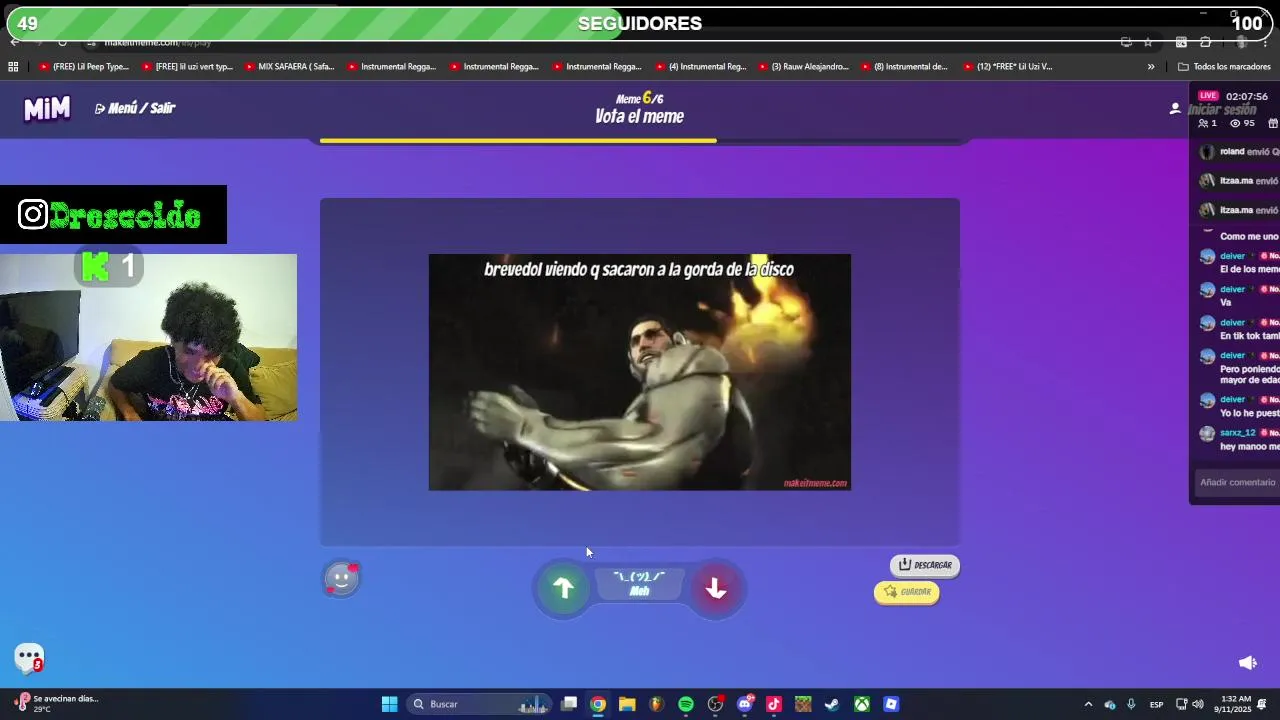Open bookmark (3) Rauw Alejandro...
This screenshot has height=720, width=1280.
click(x=803, y=67)
